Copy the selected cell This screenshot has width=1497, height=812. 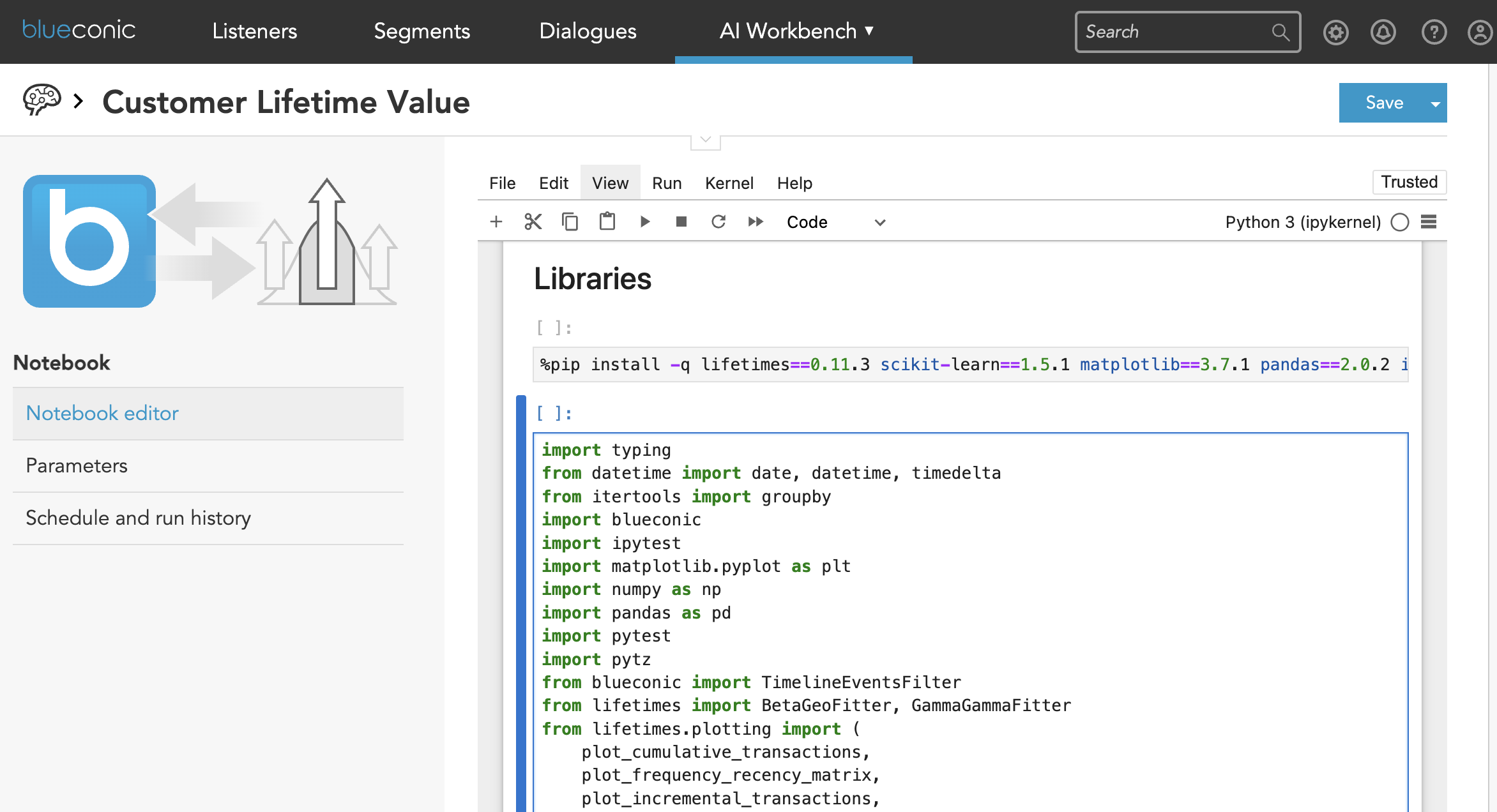570,222
